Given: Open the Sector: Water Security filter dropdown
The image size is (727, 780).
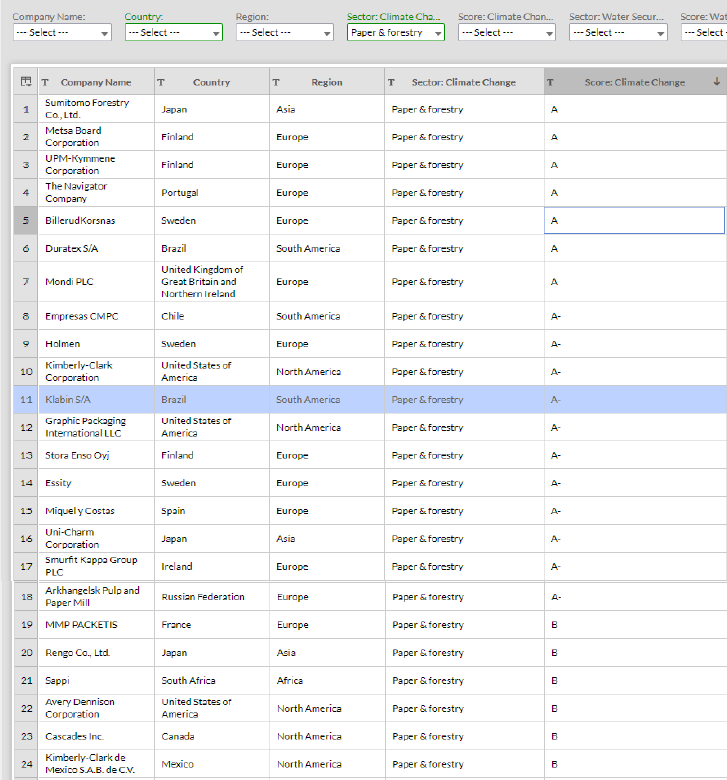Looking at the screenshot, I should [x=618, y=33].
